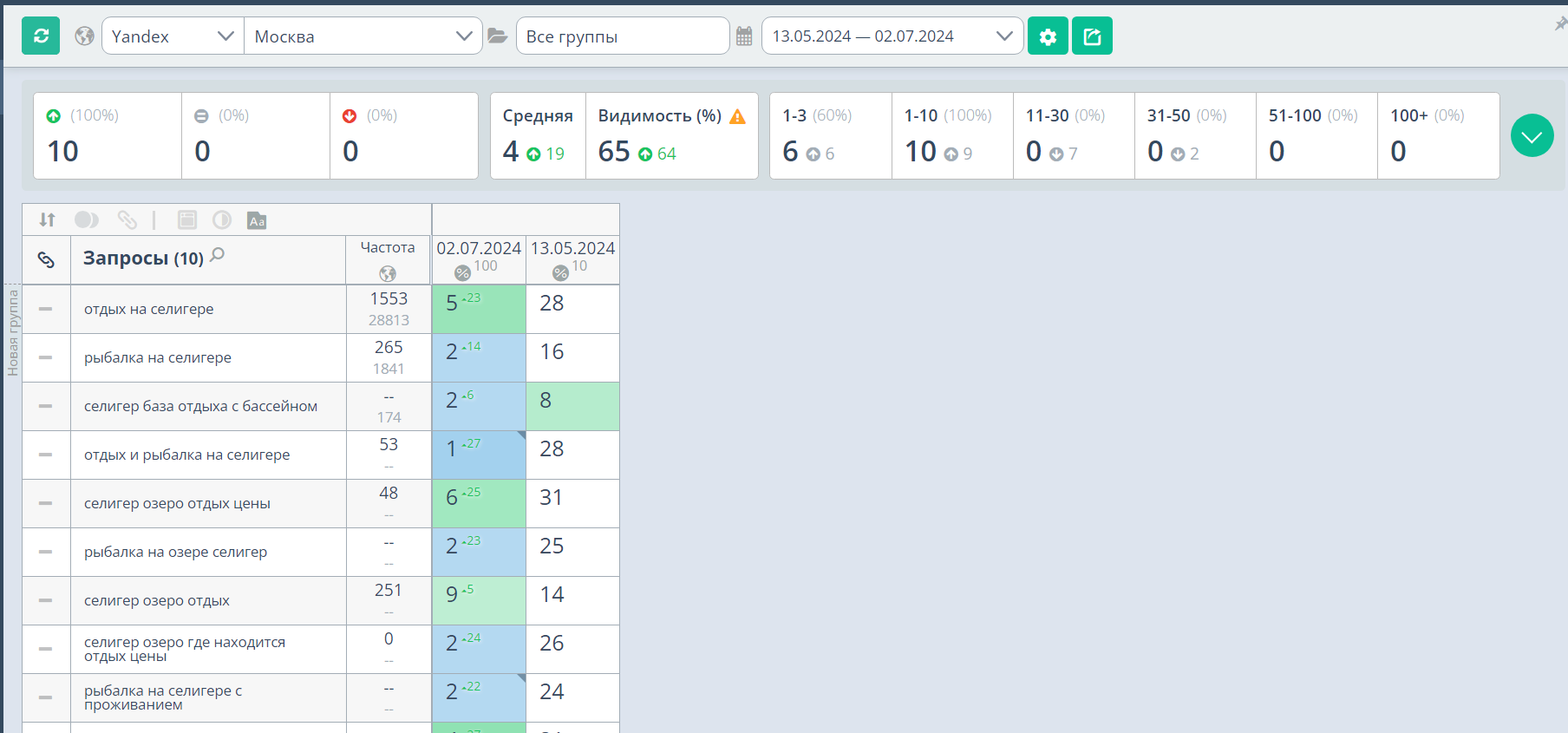Viewport: 1568px width, 733px height.
Task: Click the chain link icon in table toolbar
Action: pyautogui.click(x=127, y=220)
